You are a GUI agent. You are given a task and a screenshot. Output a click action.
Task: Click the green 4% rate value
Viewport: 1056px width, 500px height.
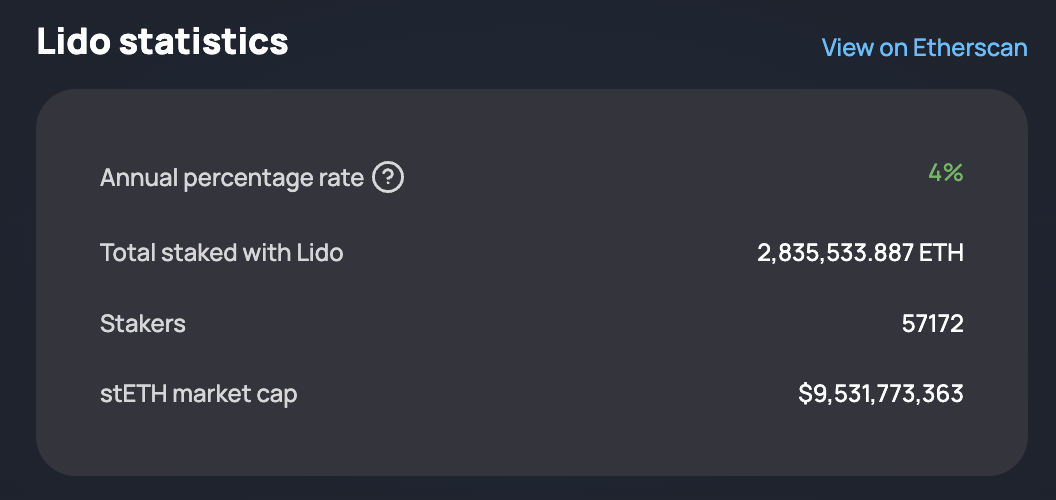(x=946, y=173)
